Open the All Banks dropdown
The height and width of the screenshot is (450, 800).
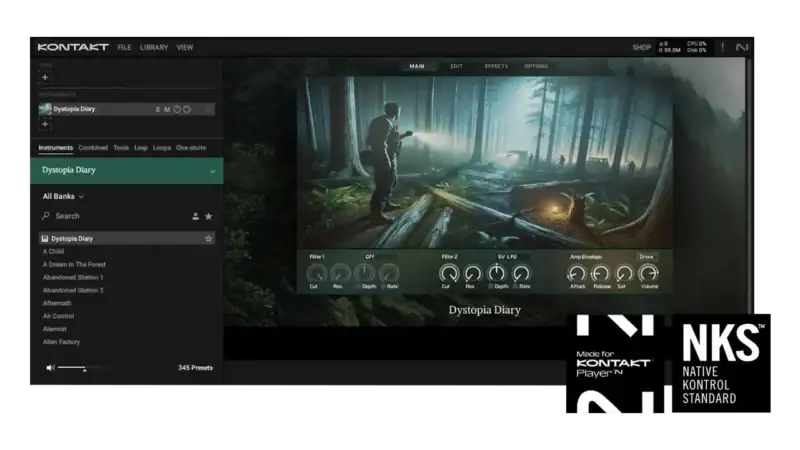point(63,196)
